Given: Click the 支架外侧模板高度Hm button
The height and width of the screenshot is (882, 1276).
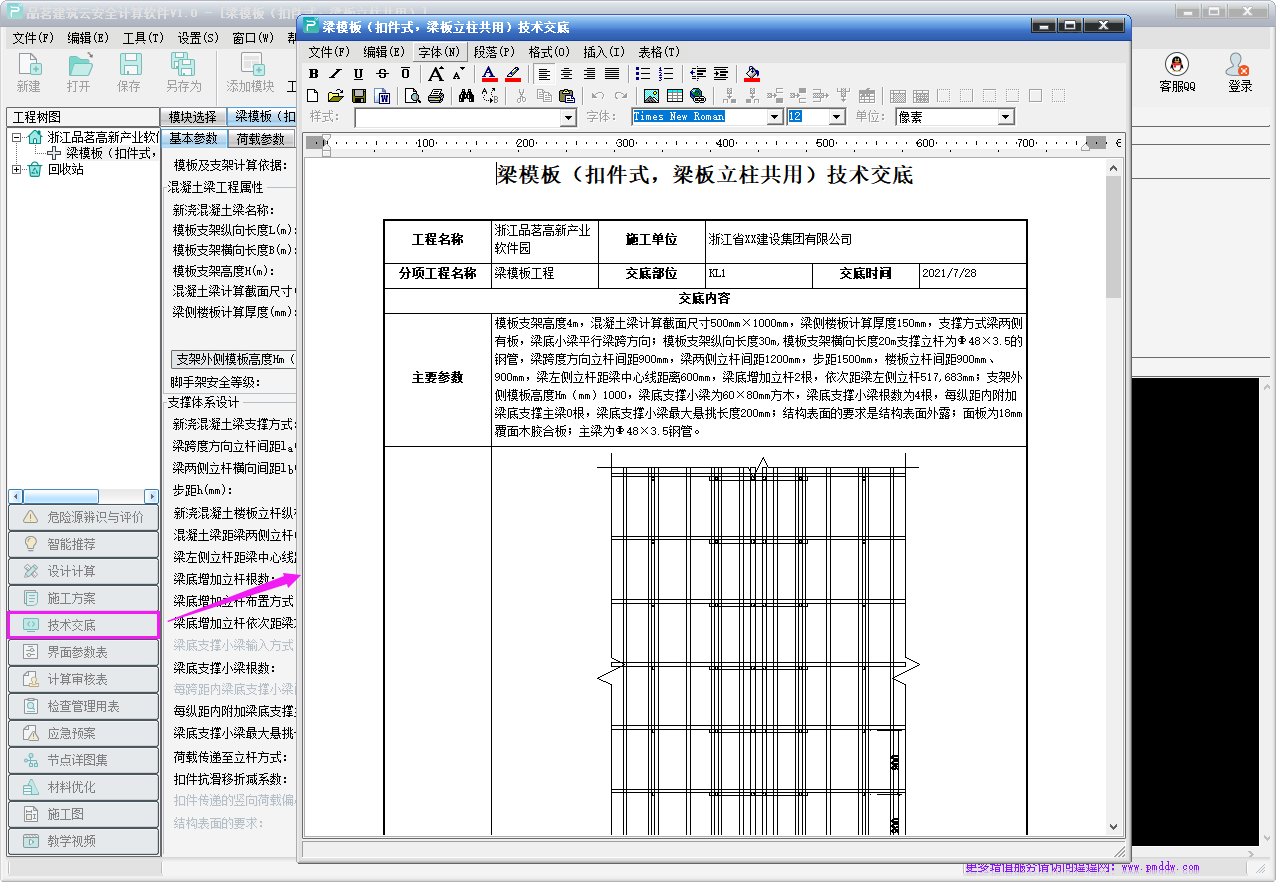Looking at the screenshot, I should point(234,359).
